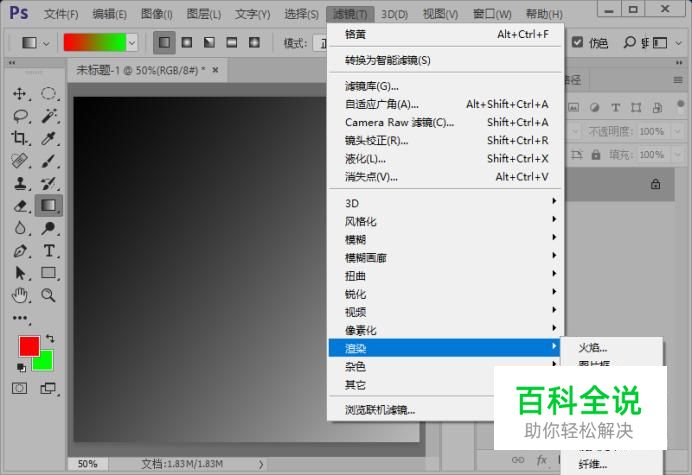Select the Type tool
The image size is (692, 475).
coord(49,251)
